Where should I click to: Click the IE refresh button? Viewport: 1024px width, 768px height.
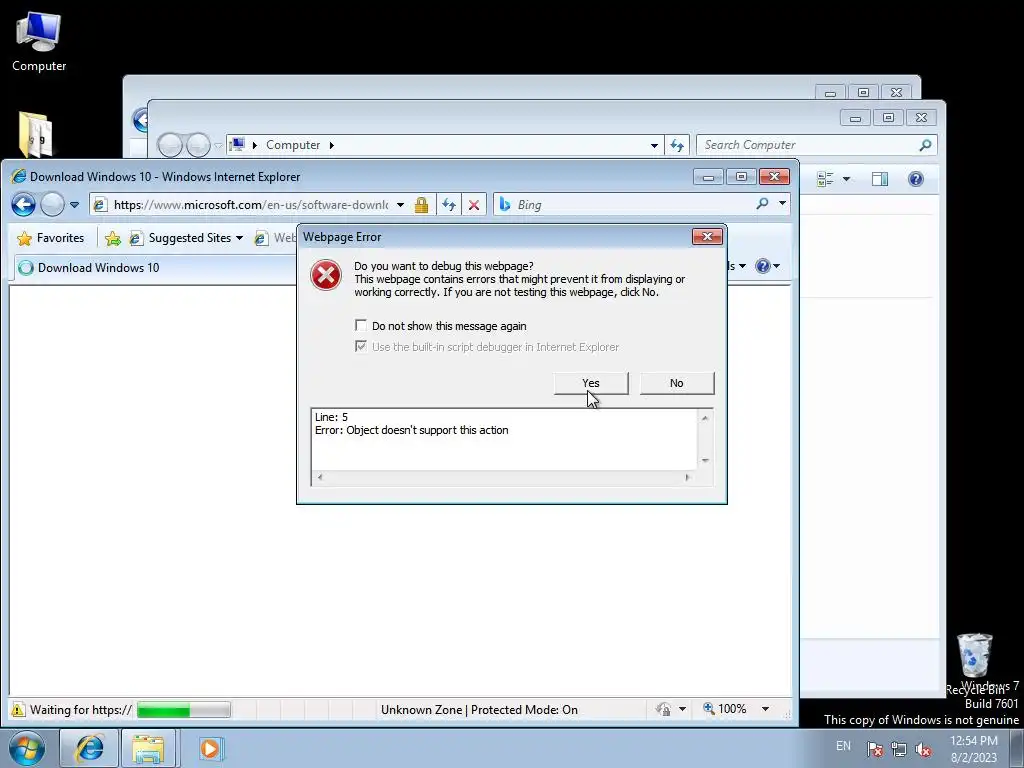[449, 205]
